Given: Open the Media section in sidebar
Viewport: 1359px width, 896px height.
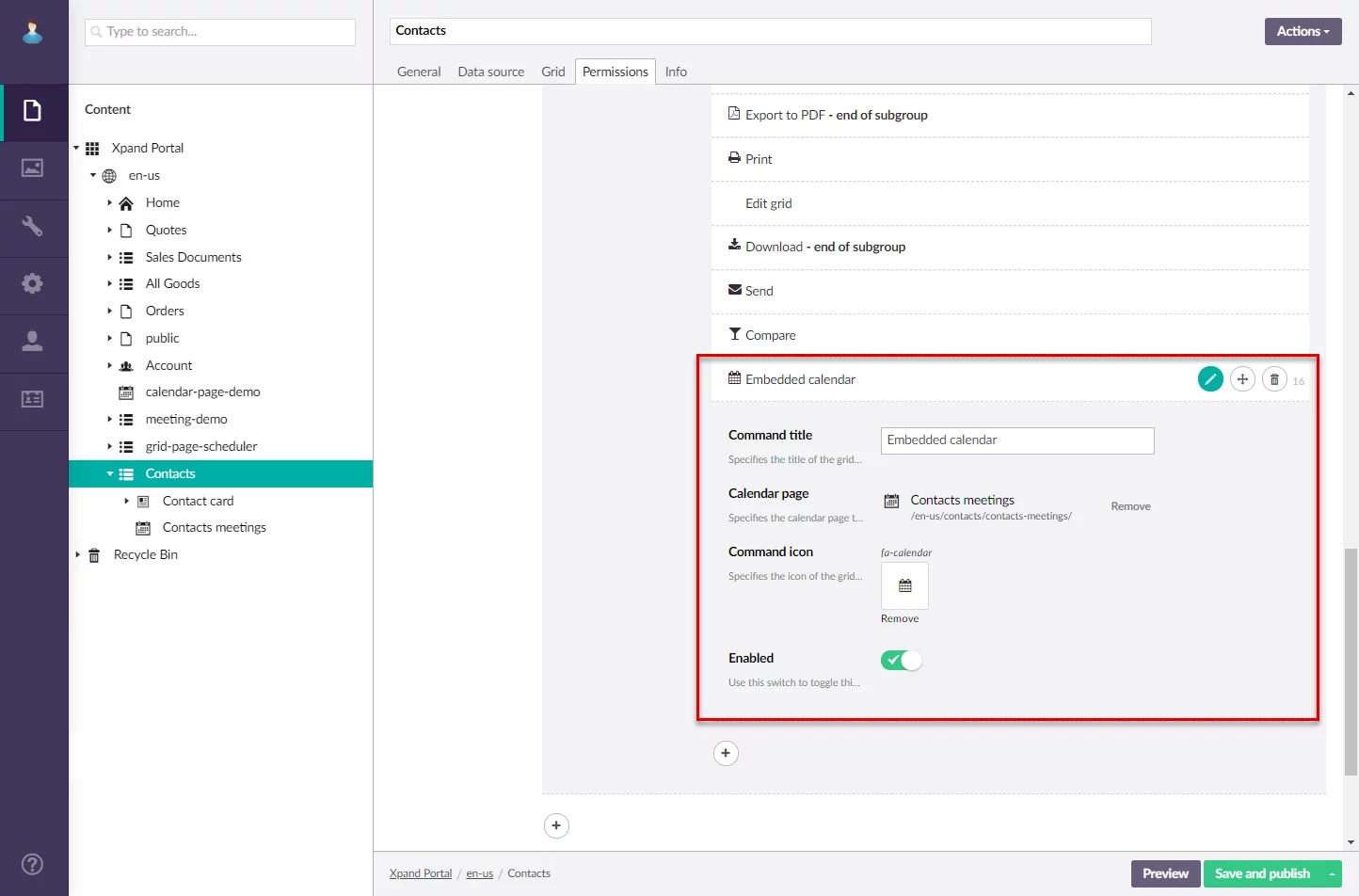Looking at the screenshot, I should point(32,168).
